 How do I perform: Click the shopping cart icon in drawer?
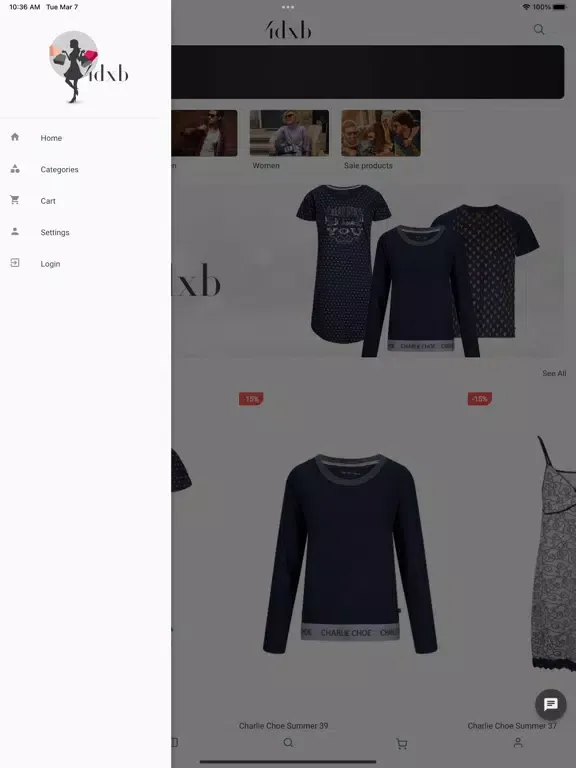(15, 200)
